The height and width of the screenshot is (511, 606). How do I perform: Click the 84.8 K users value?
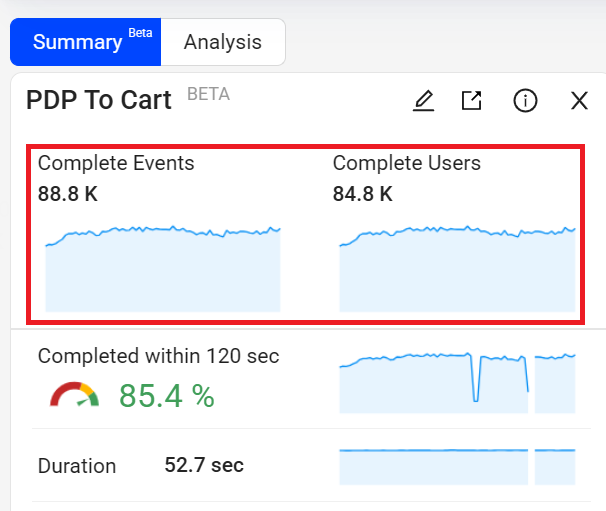coord(363,194)
